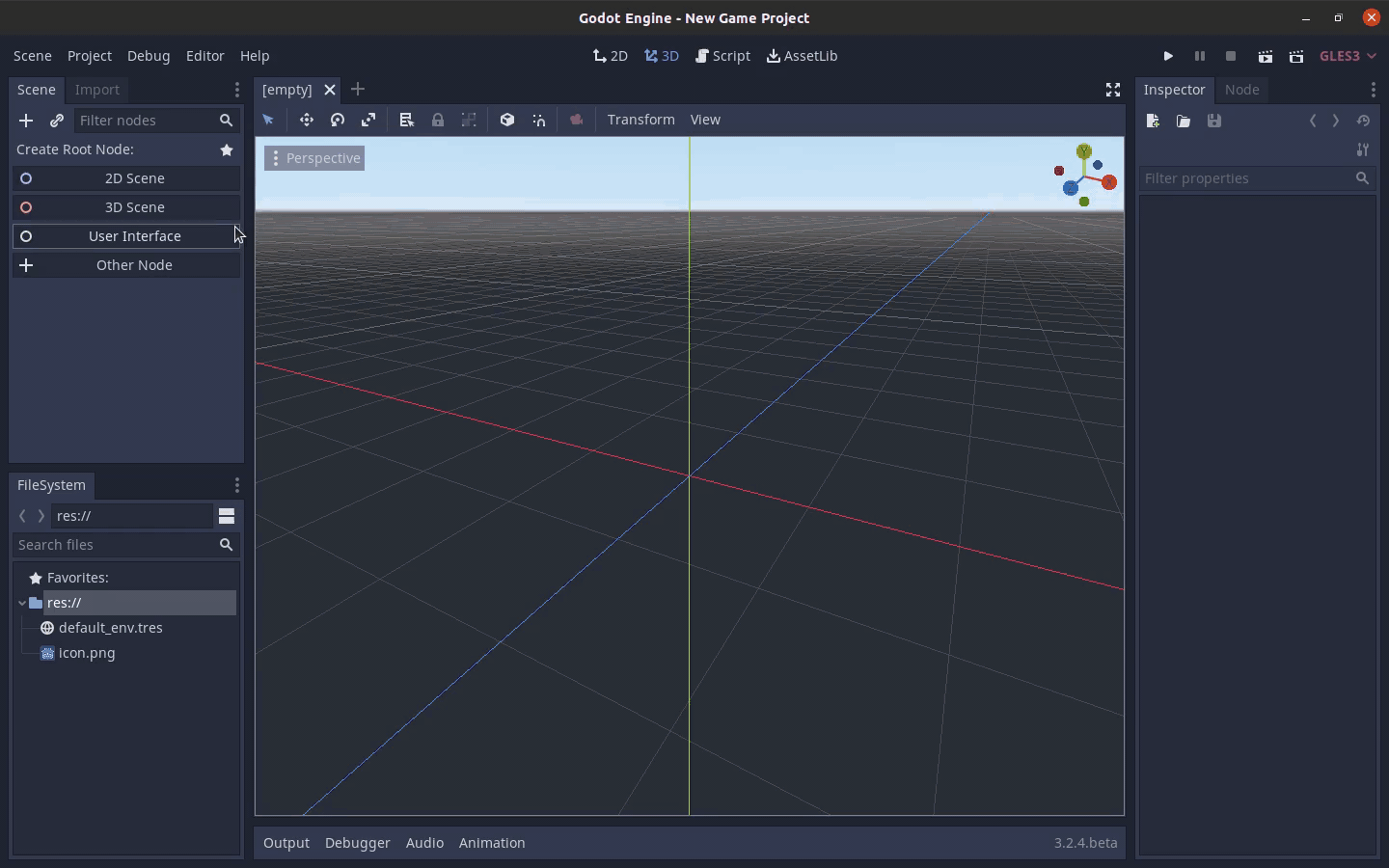Add a new node with plus icon
The image size is (1389, 868).
tap(26, 121)
